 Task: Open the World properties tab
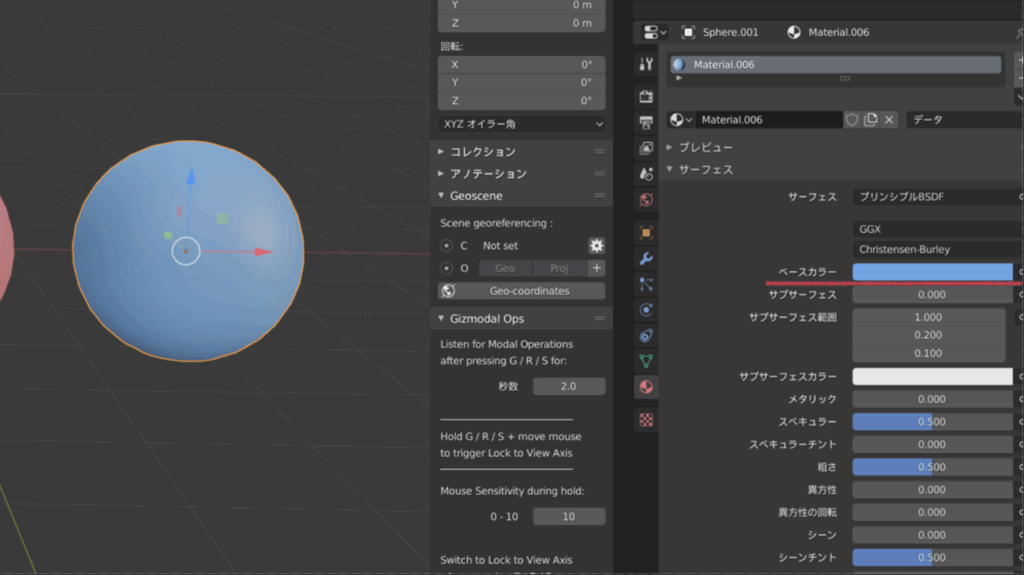point(646,199)
